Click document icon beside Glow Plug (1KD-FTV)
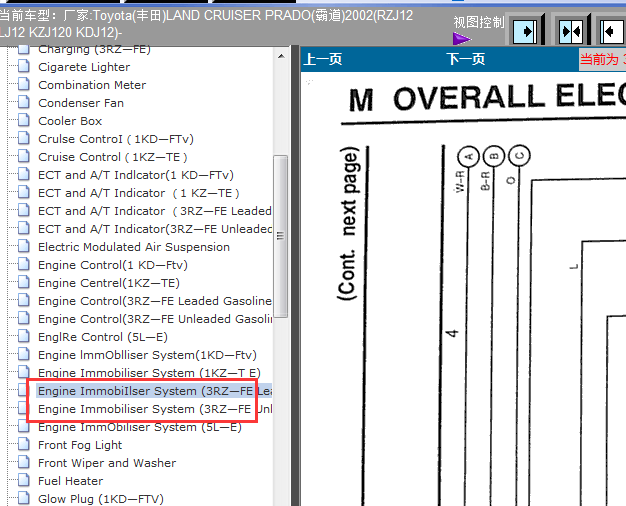Screen dimensions: 626x506 [x=24, y=497]
